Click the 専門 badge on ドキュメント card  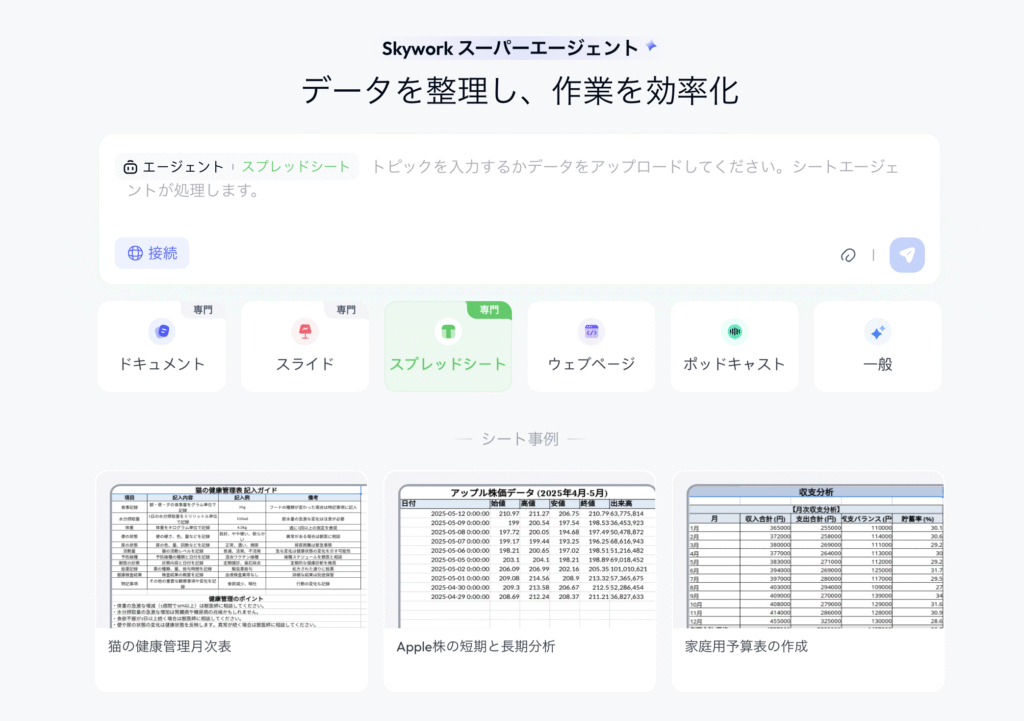click(203, 310)
